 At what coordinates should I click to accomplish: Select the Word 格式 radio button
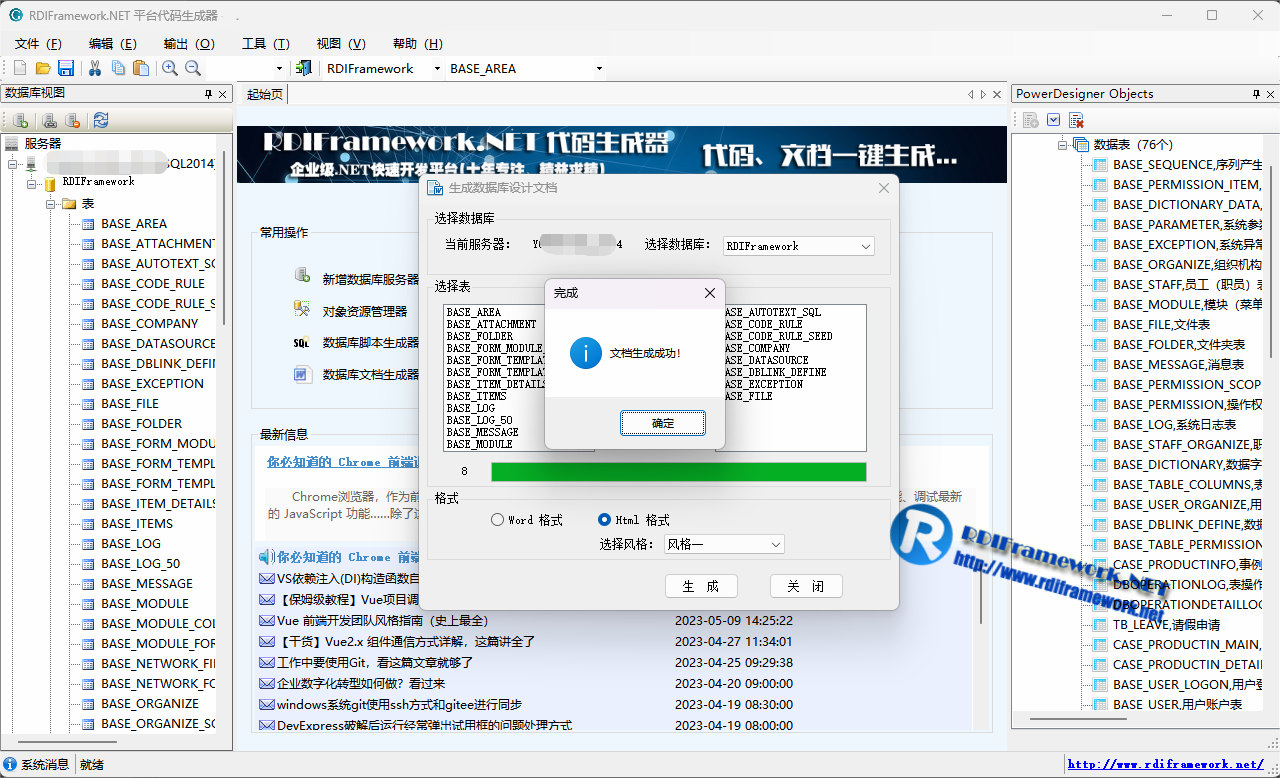point(497,520)
